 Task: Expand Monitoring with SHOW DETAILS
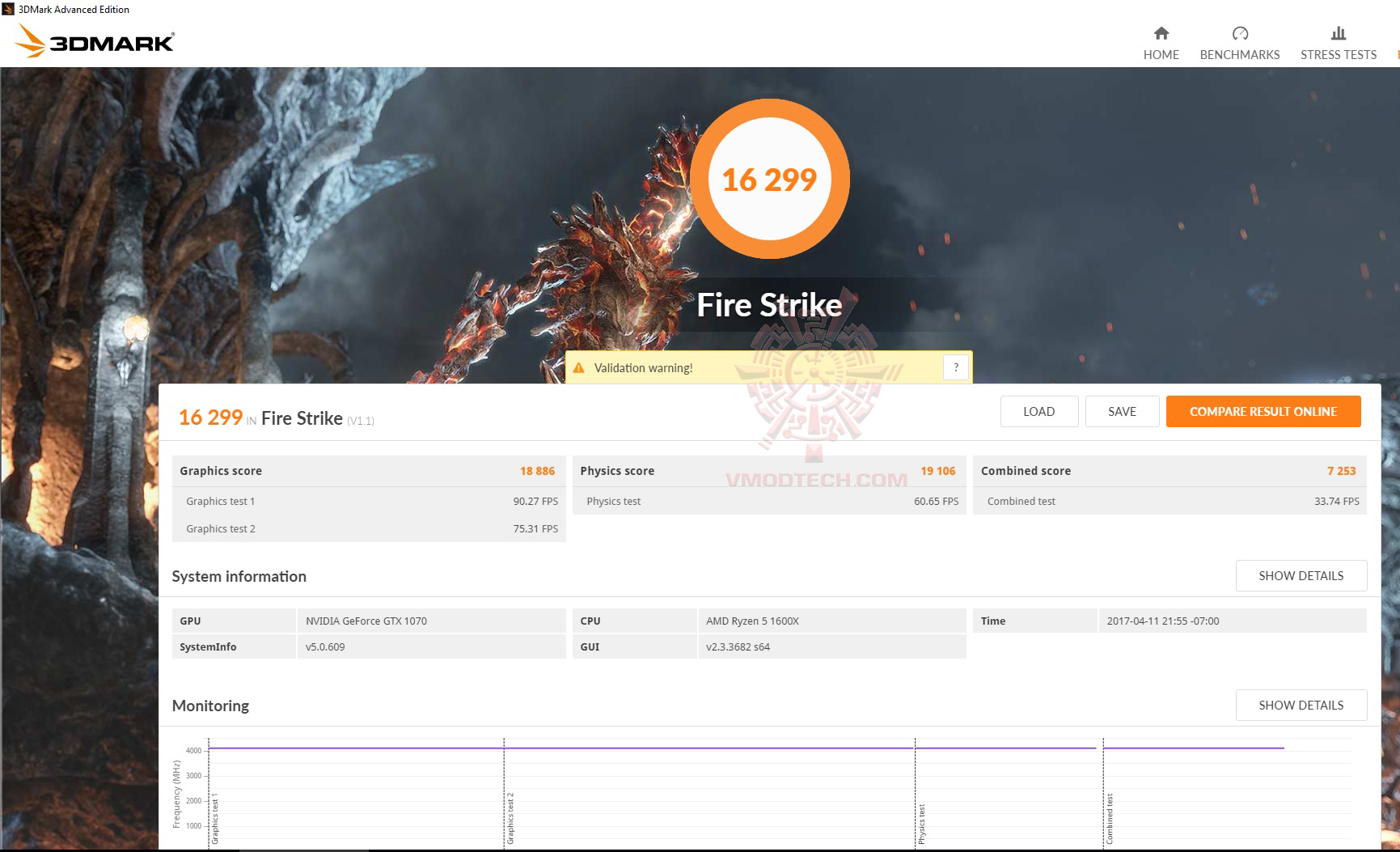tap(1301, 705)
